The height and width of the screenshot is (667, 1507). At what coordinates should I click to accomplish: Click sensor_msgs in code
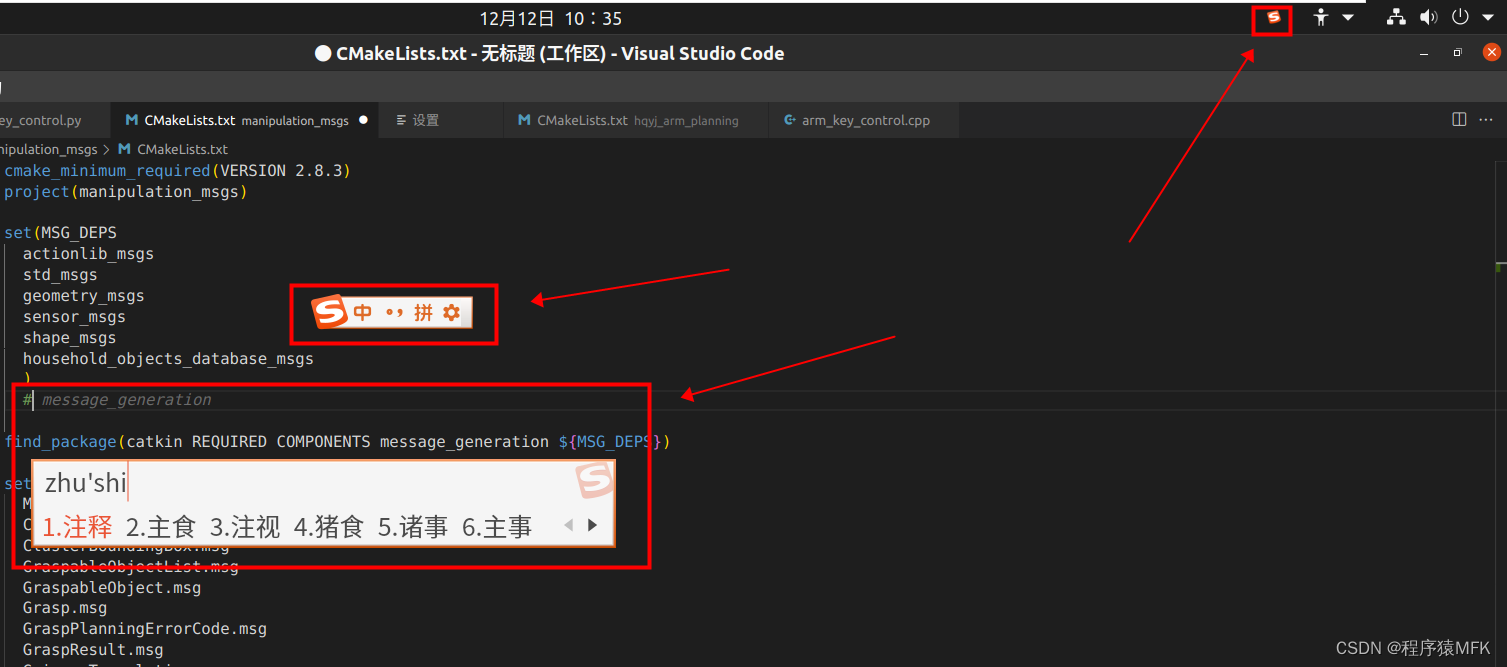click(x=74, y=317)
